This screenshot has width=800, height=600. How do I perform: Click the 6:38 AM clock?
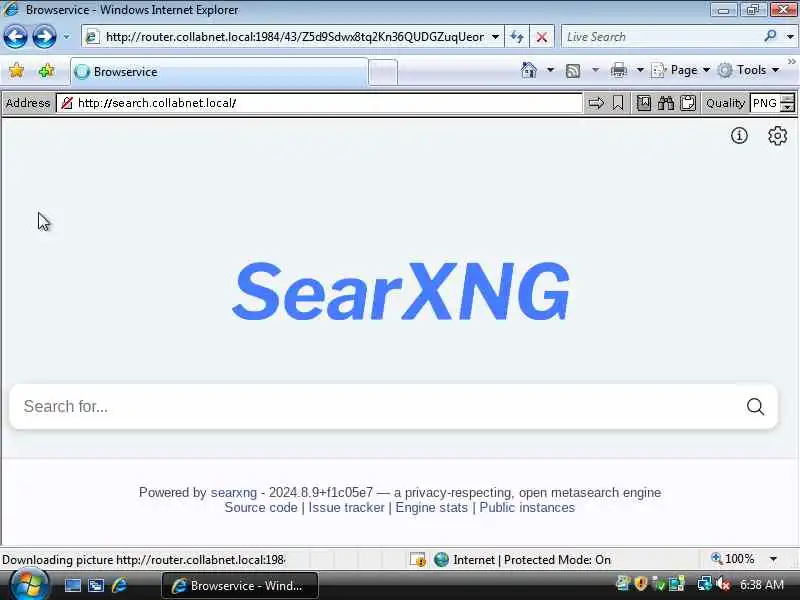762,585
